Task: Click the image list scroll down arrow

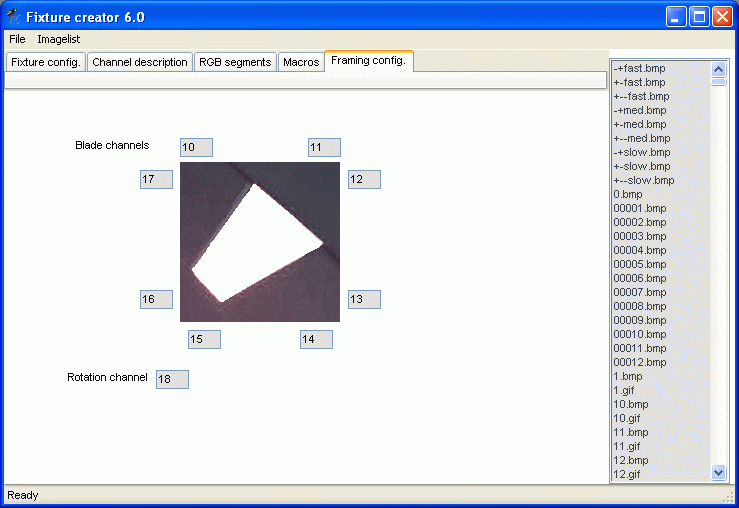Action: pos(718,472)
